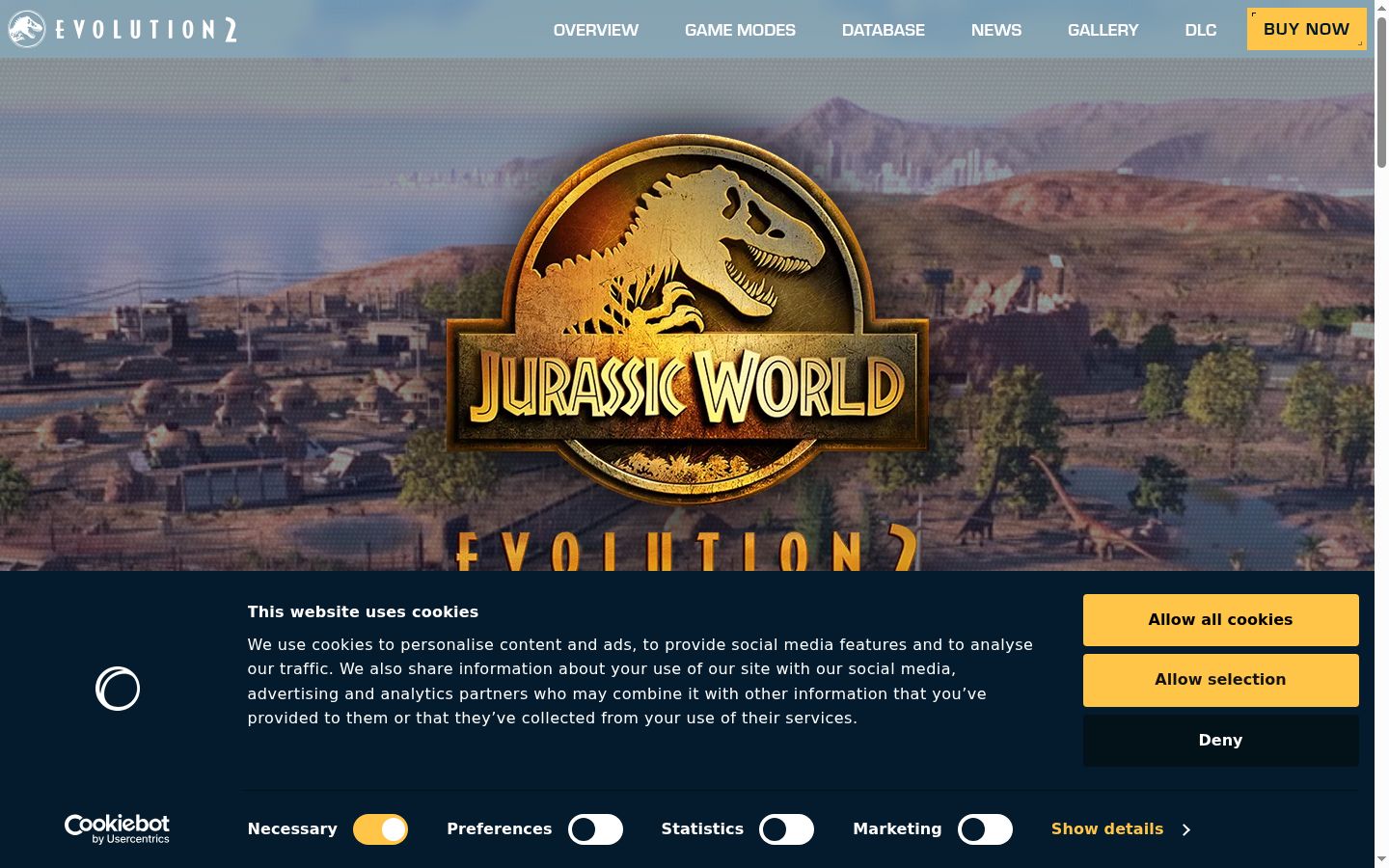Viewport: 1389px width, 868px height.
Task: Enable the Marketing cookies switch
Action: pos(985,829)
